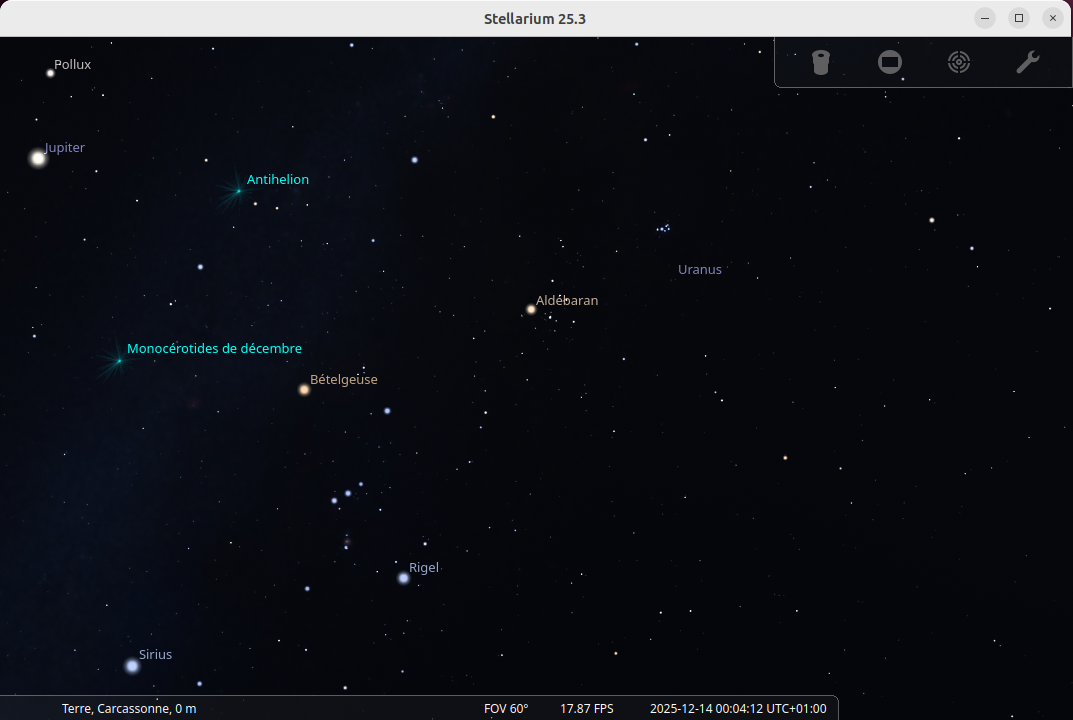This screenshot has height=720, width=1073.
Task: Select the star Bételgeuse
Action: pos(303,389)
